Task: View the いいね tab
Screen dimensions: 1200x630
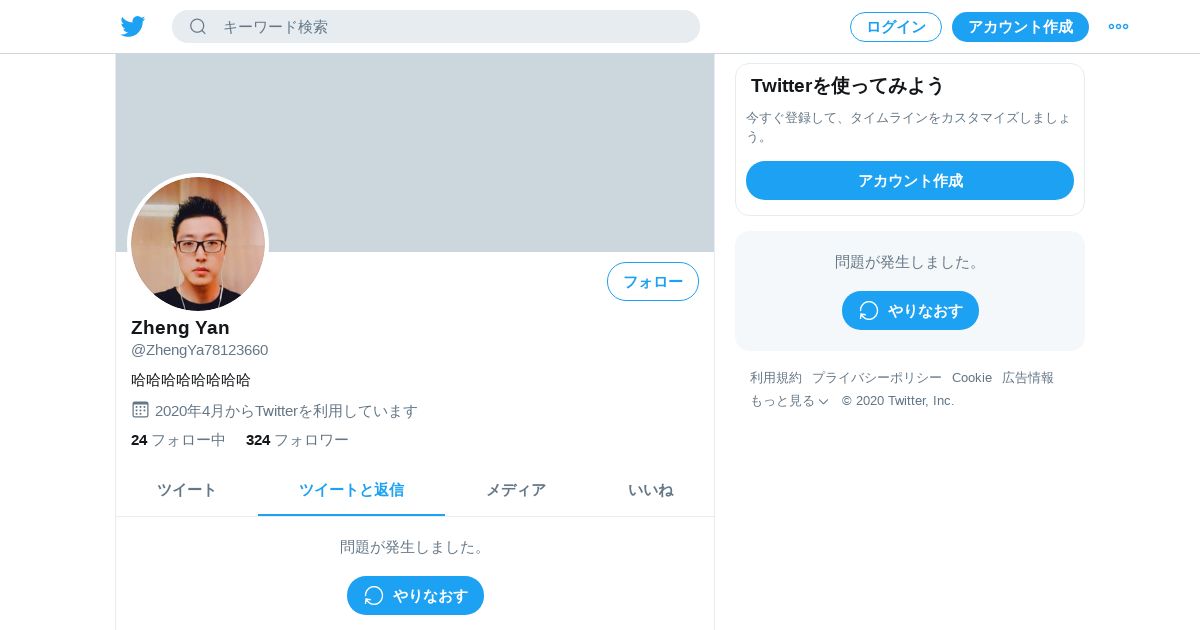Action: tap(650, 490)
